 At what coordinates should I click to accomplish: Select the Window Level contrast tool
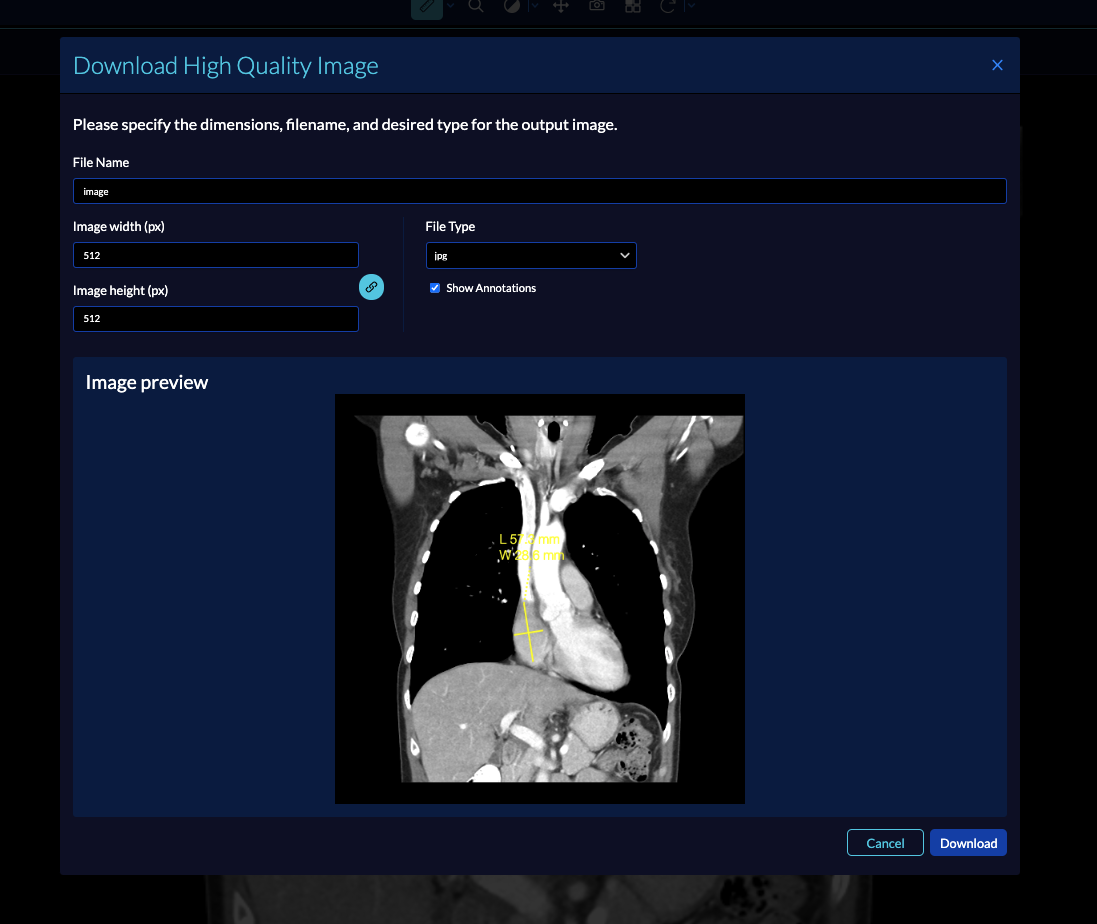(x=512, y=6)
